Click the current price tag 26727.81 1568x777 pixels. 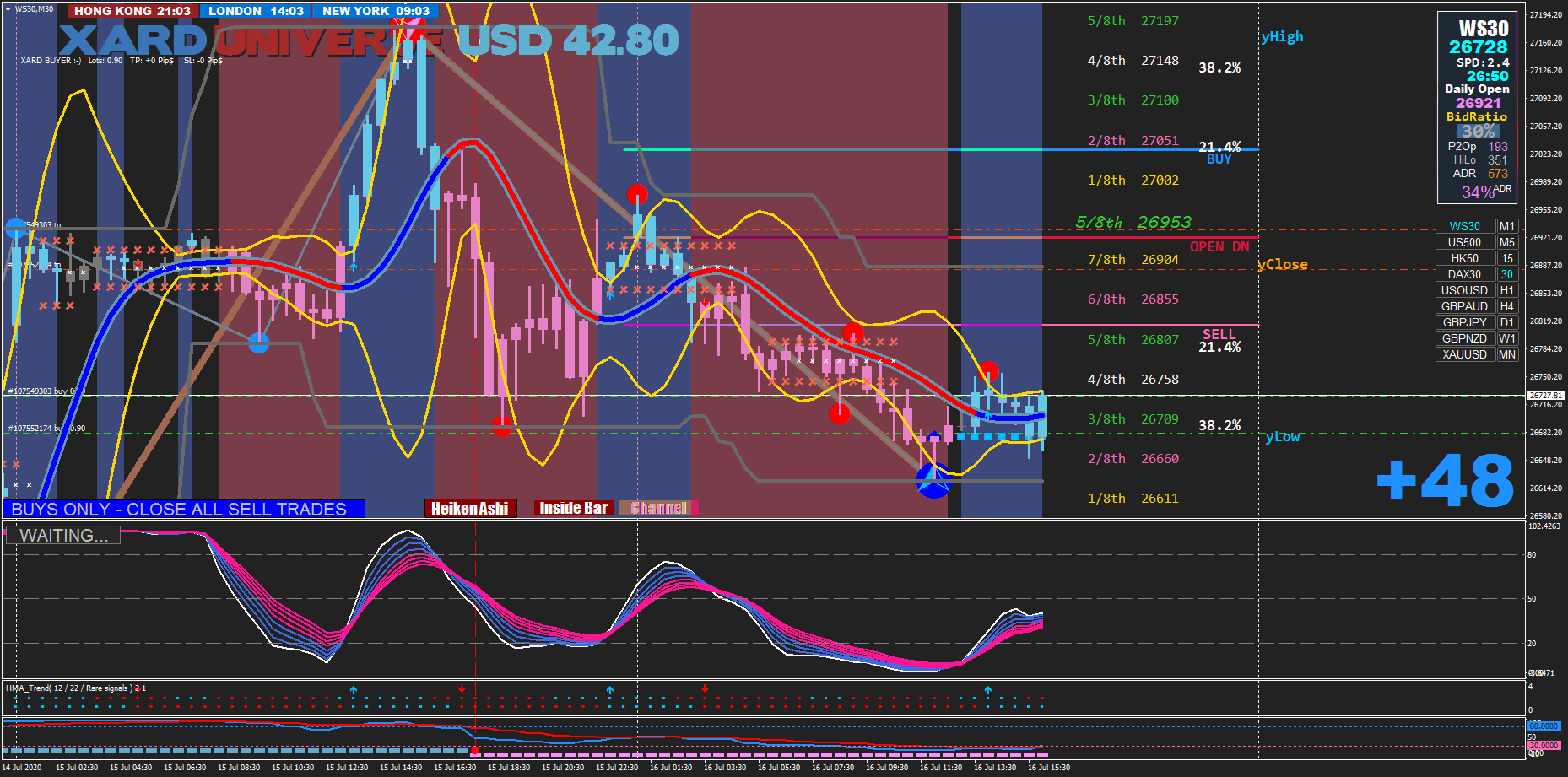1546,395
